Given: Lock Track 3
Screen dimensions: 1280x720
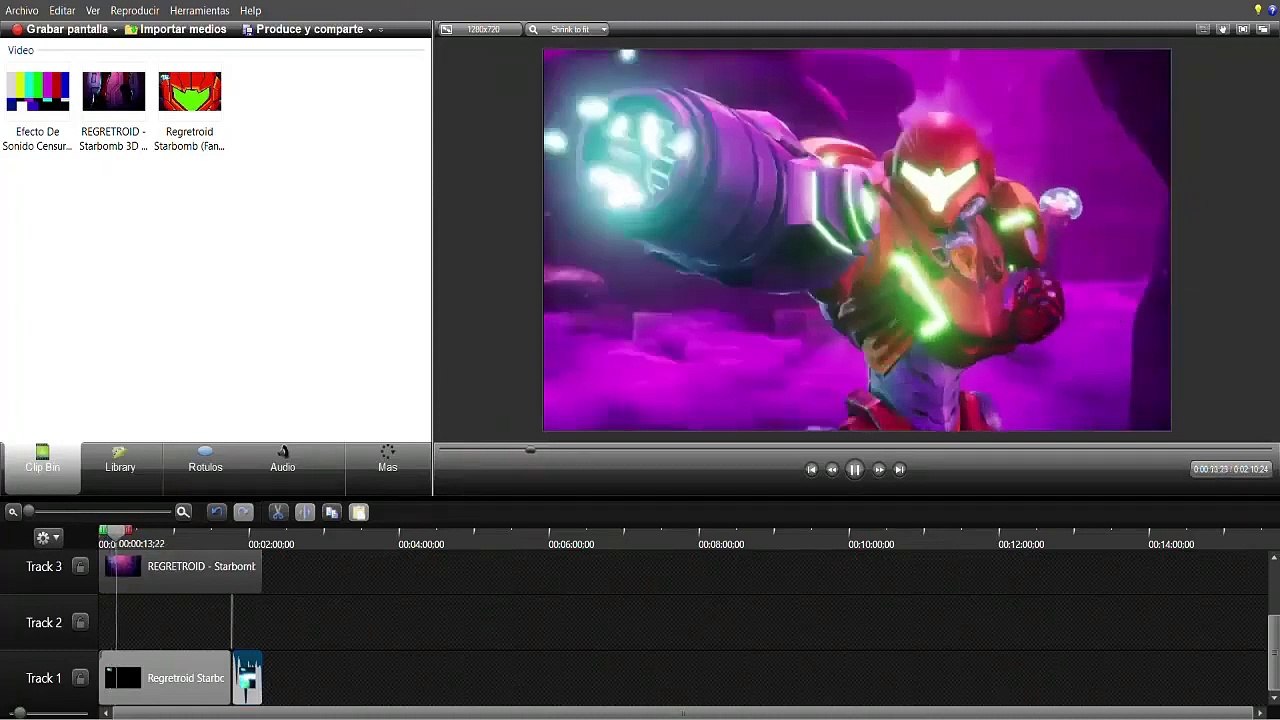Looking at the screenshot, I should pyautogui.click(x=81, y=567).
